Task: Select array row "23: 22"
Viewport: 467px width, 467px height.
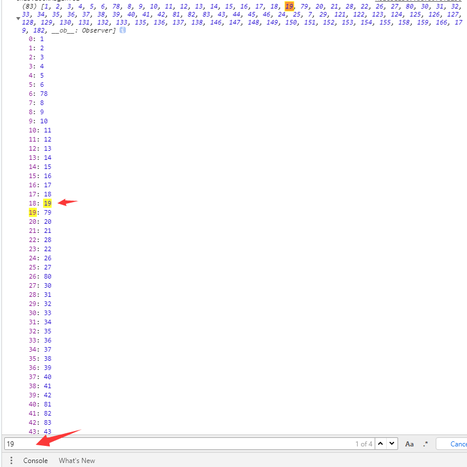Action: click(40, 249)
